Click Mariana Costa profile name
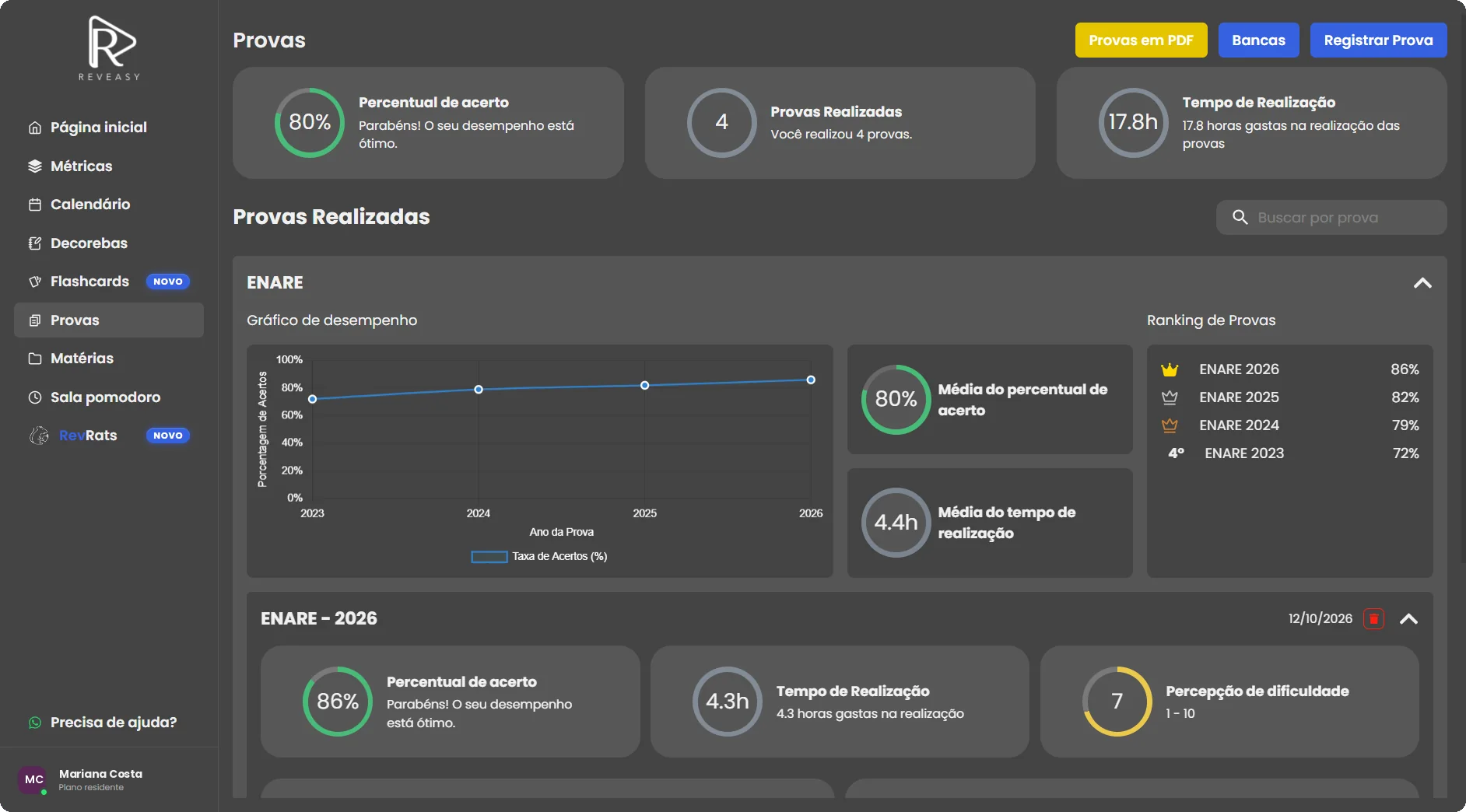 click(x=100, y=774)
